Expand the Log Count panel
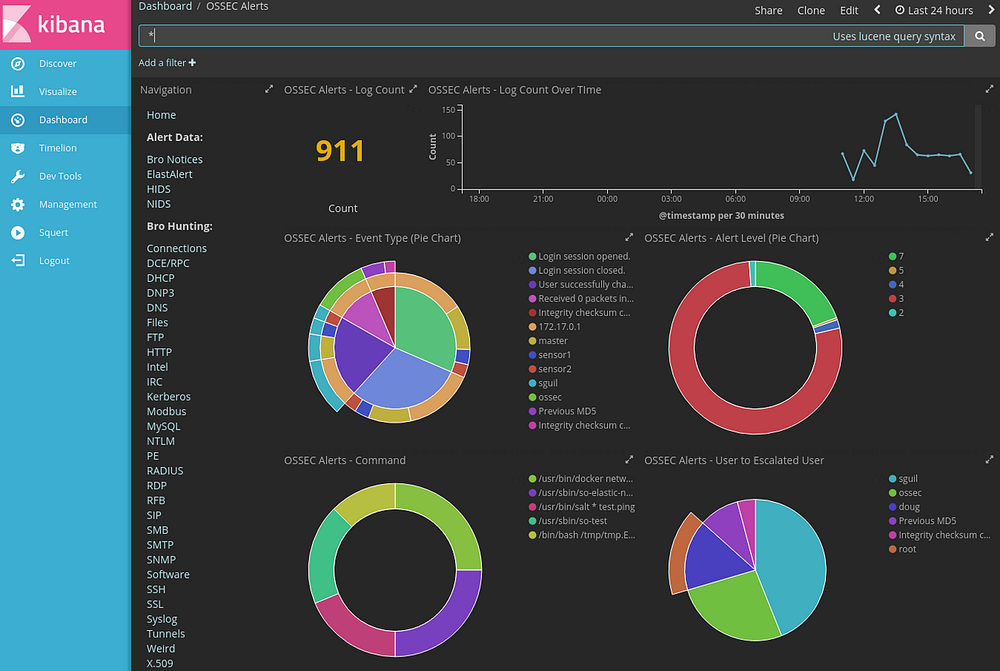 [413, 89]
